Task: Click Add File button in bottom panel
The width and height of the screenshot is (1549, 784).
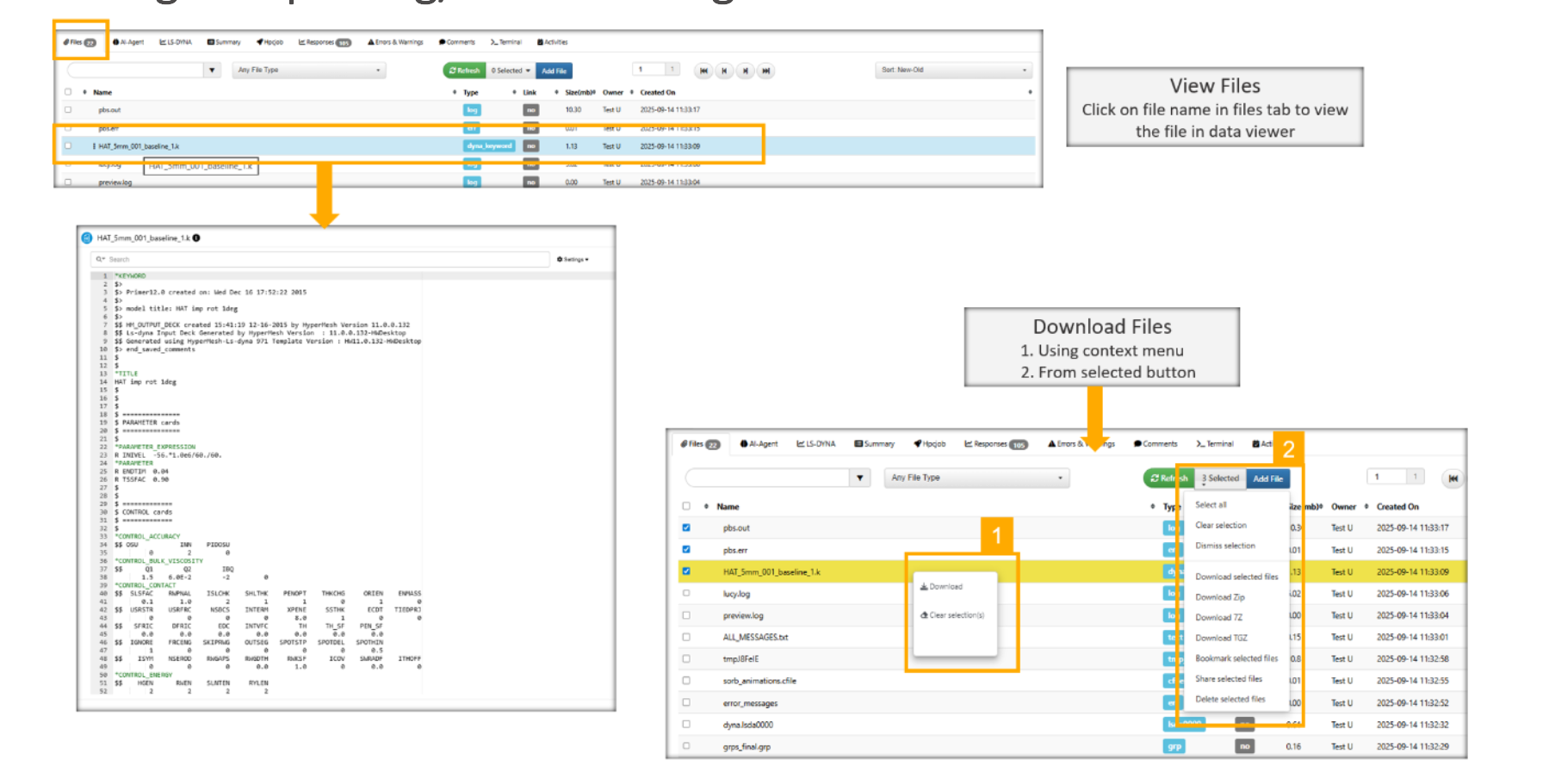Action: point(1267,478)
